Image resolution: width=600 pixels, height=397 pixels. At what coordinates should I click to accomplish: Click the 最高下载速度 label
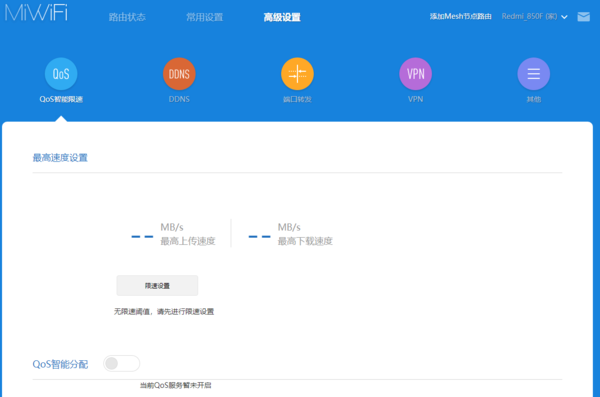click(x=305, y=241)
